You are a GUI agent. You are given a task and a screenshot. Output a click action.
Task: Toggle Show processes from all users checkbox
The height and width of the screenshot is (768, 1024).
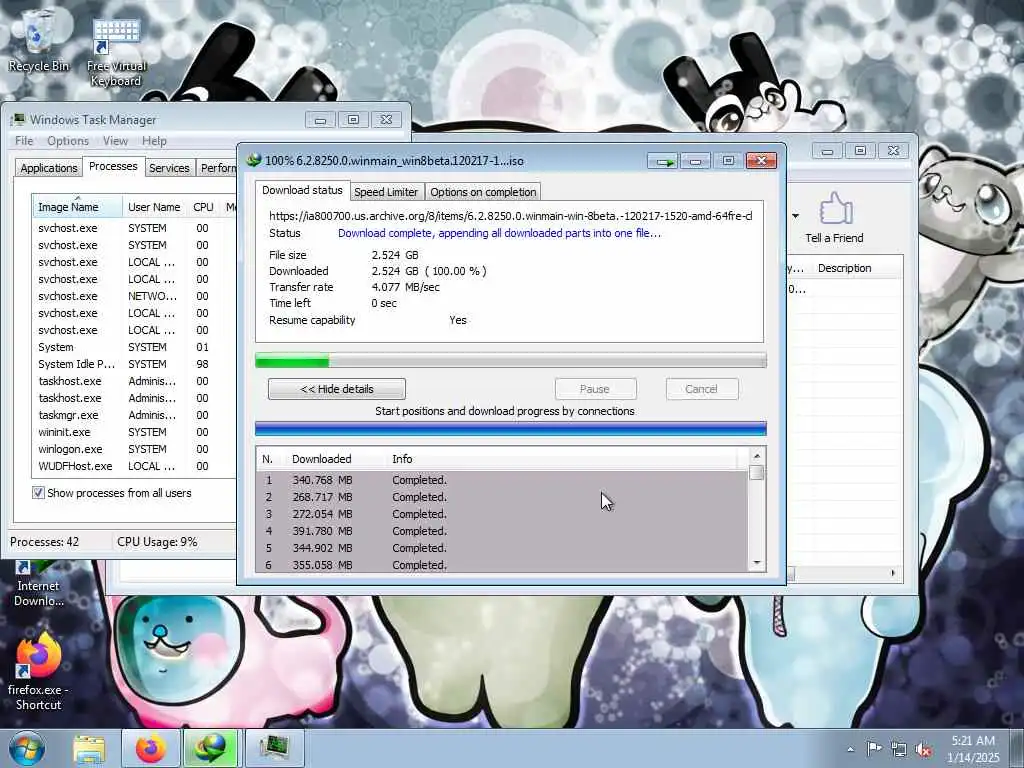point(39,493)
